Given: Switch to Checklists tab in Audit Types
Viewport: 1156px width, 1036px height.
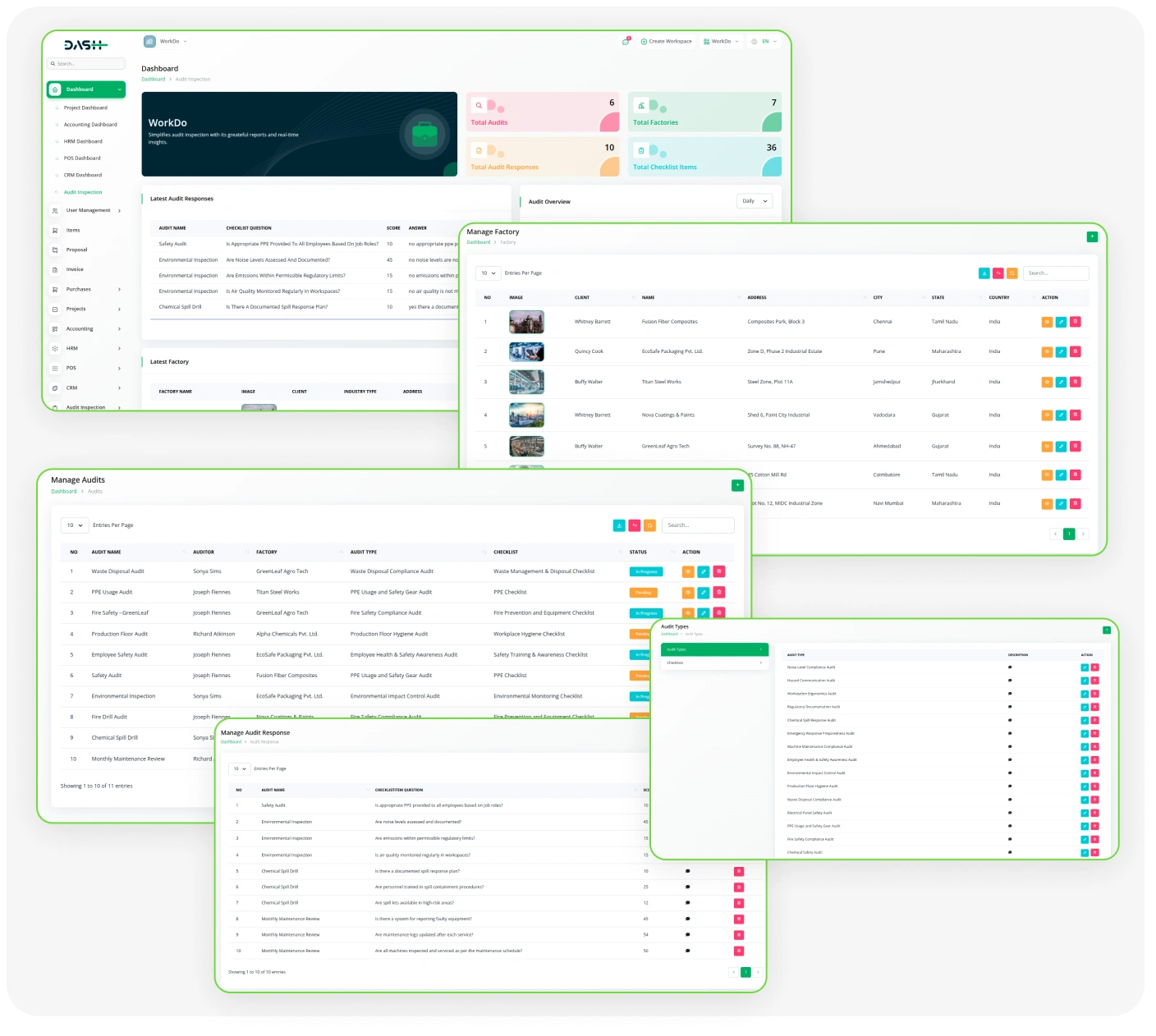Looking at the screenshot, I should (x=714, y=662).
